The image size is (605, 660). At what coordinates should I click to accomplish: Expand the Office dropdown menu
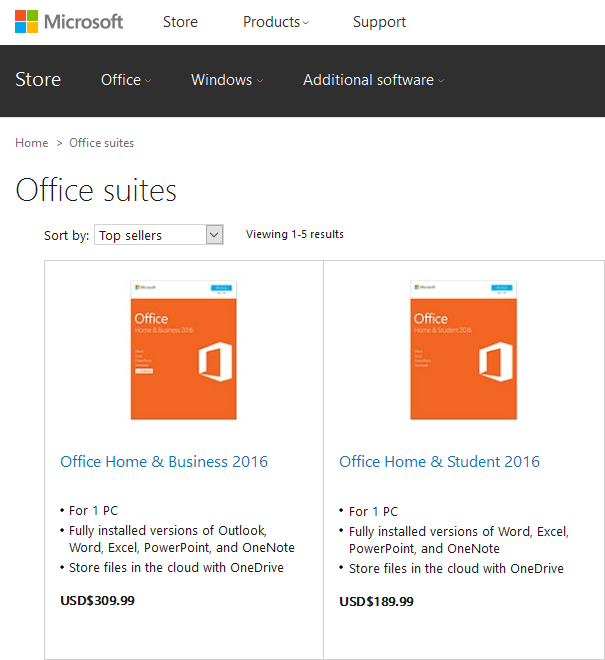point(126,80)
